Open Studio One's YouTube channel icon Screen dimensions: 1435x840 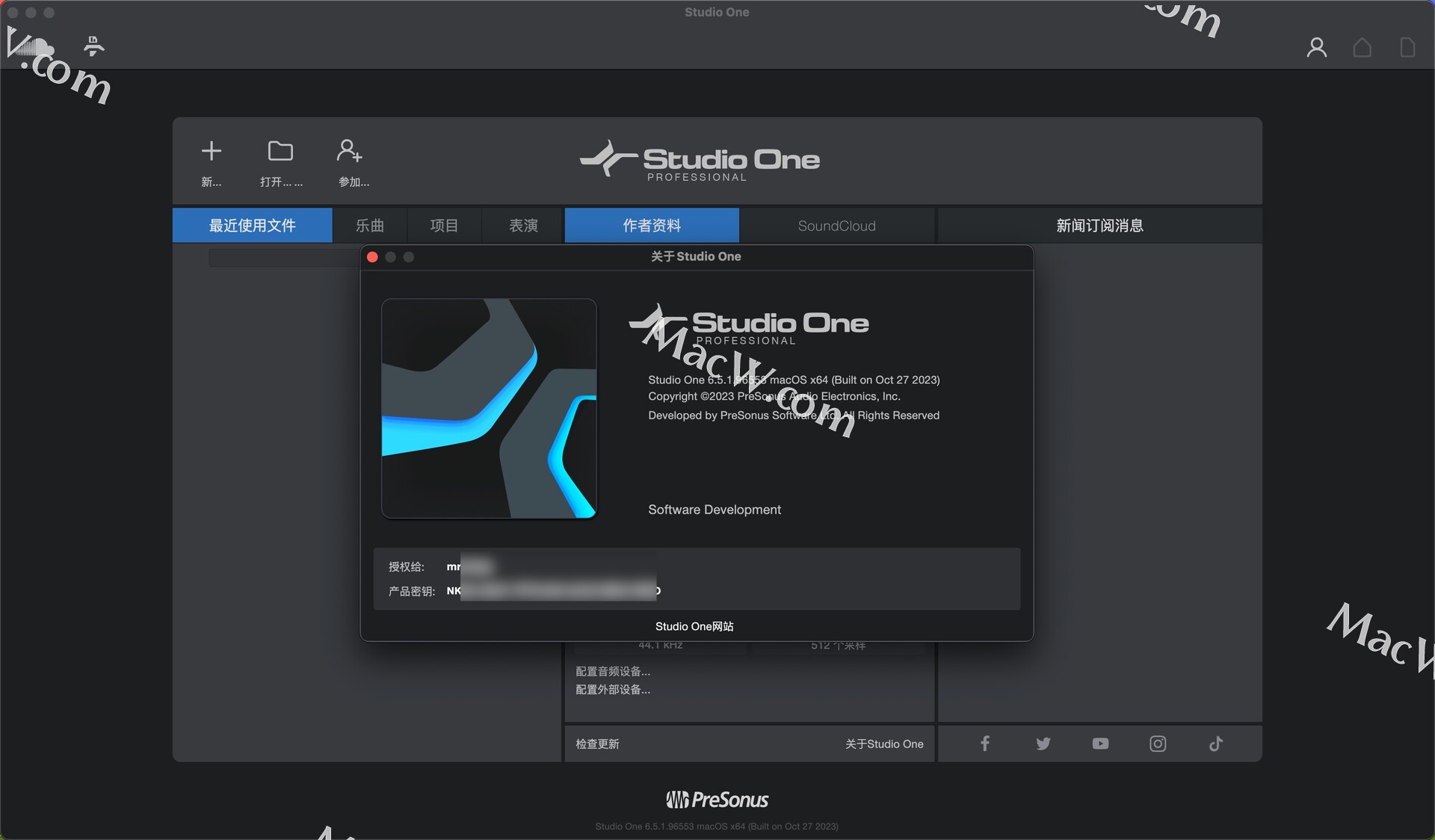coord(1099,744)
